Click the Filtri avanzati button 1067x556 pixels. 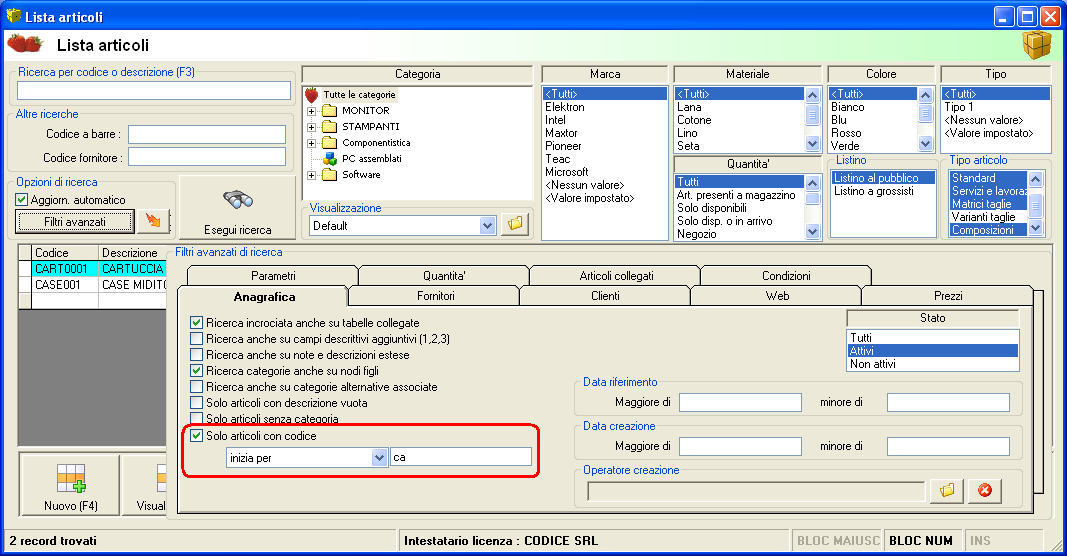coord(75,221)
